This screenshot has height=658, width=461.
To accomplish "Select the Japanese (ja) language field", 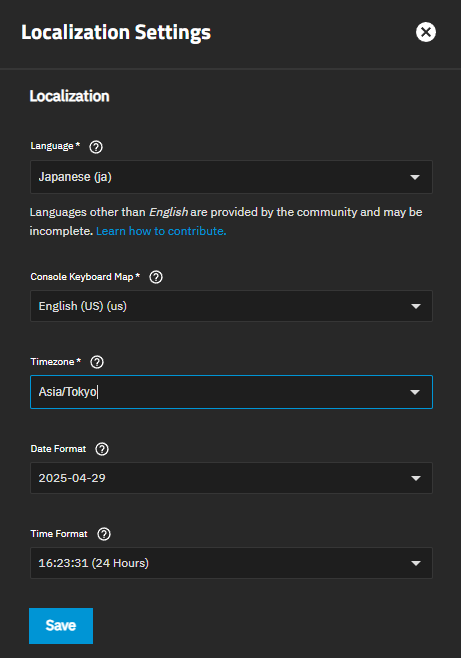I will click(x=231, y=177).
